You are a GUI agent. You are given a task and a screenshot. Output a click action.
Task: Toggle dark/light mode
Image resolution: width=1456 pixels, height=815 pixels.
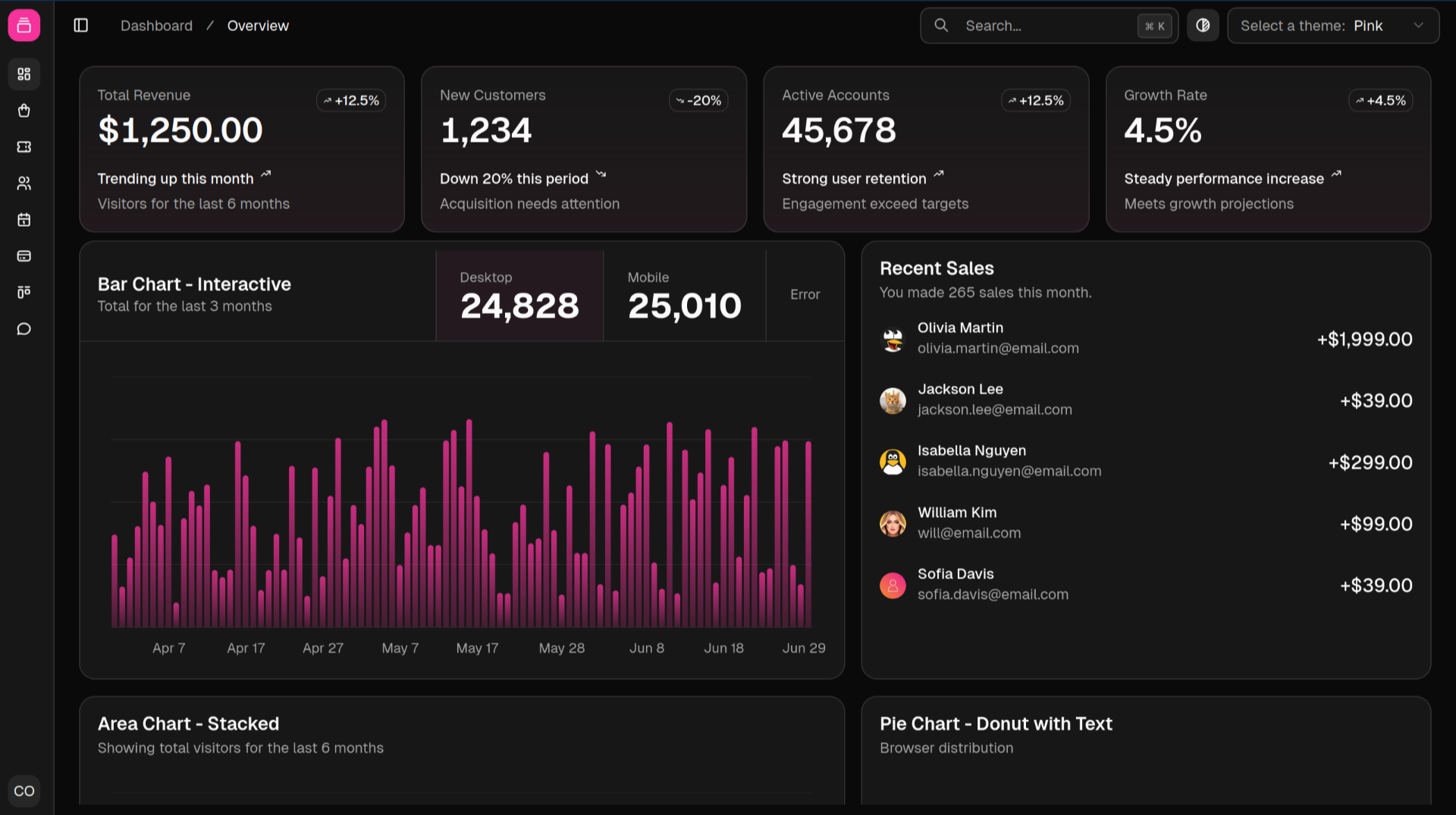(1203, 26)
